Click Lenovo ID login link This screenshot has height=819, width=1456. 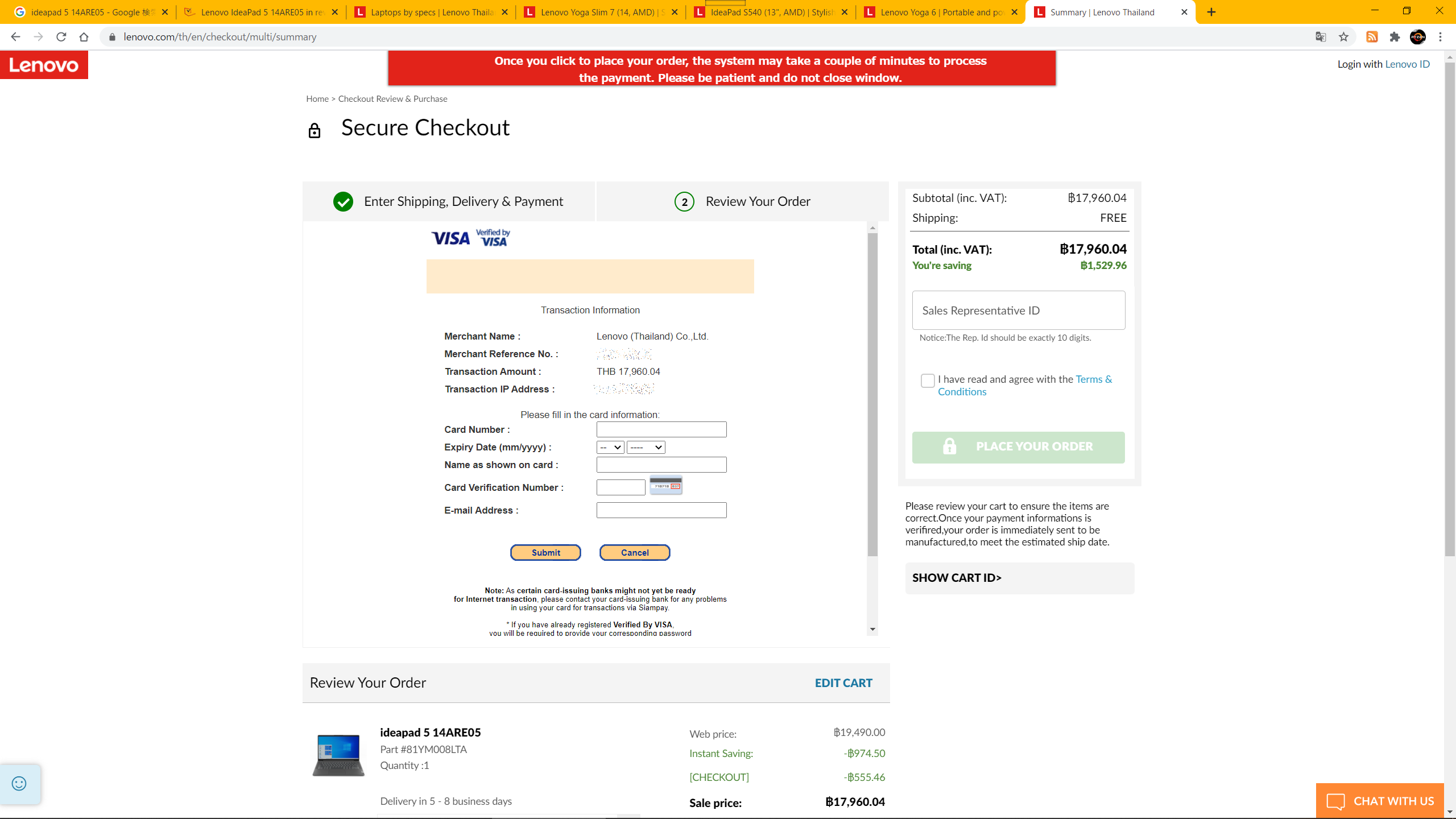click(1407, 64)
